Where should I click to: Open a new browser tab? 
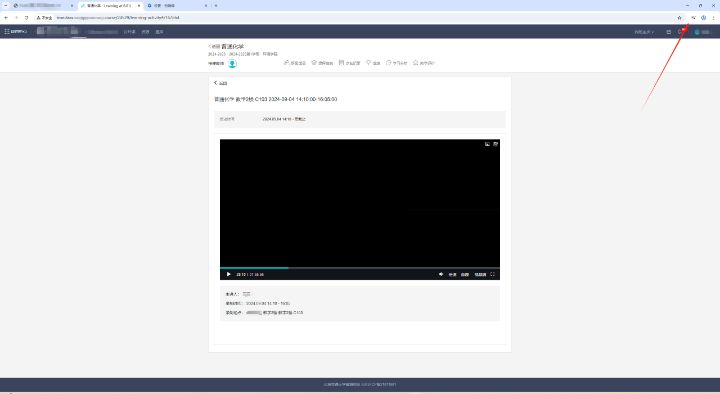[x=216, y=6]
